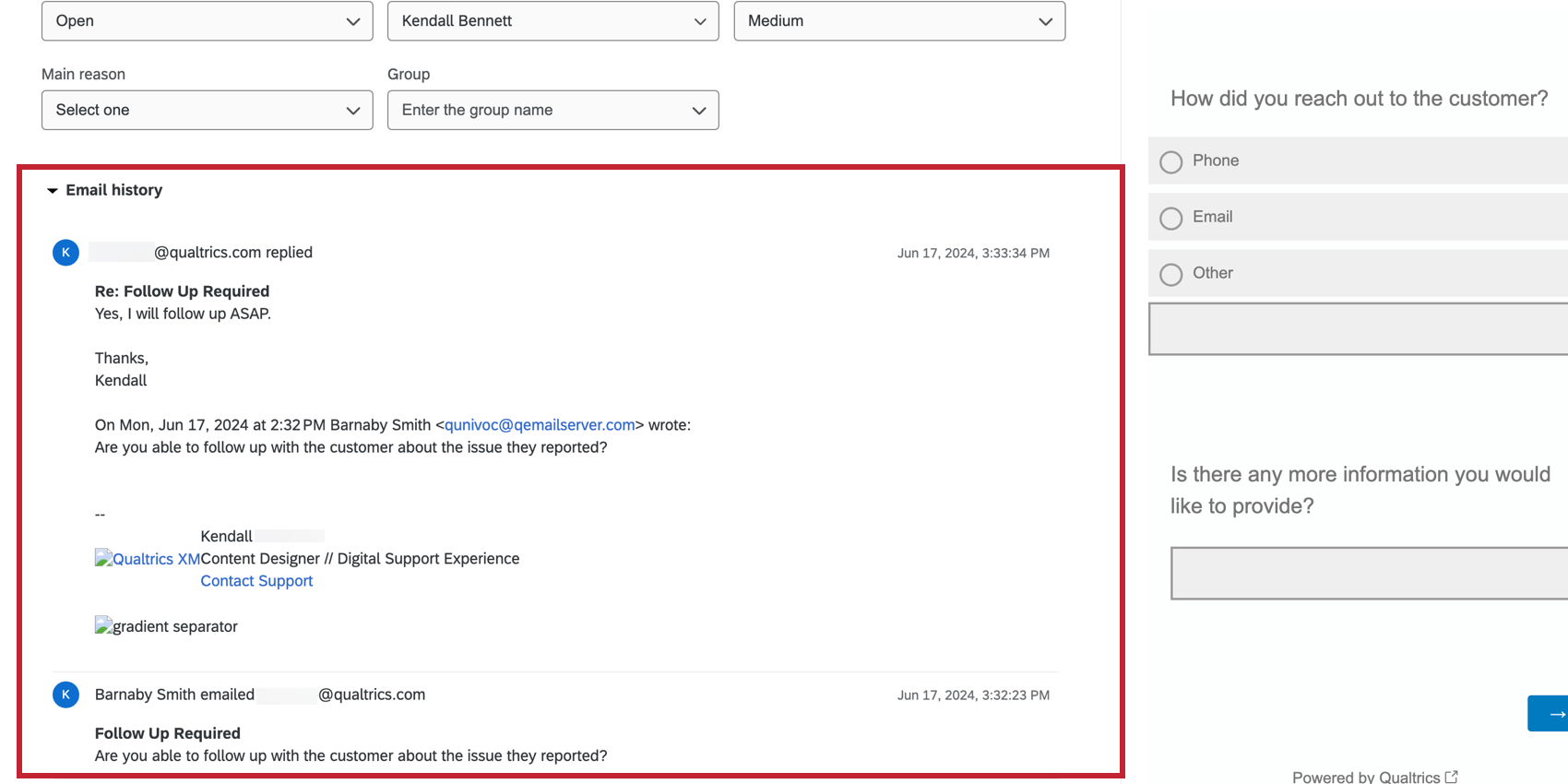Click the qunivoc@qemailserver.com email link
The width and height of the screenshot is (1568, 784).
tap(540, 425)
